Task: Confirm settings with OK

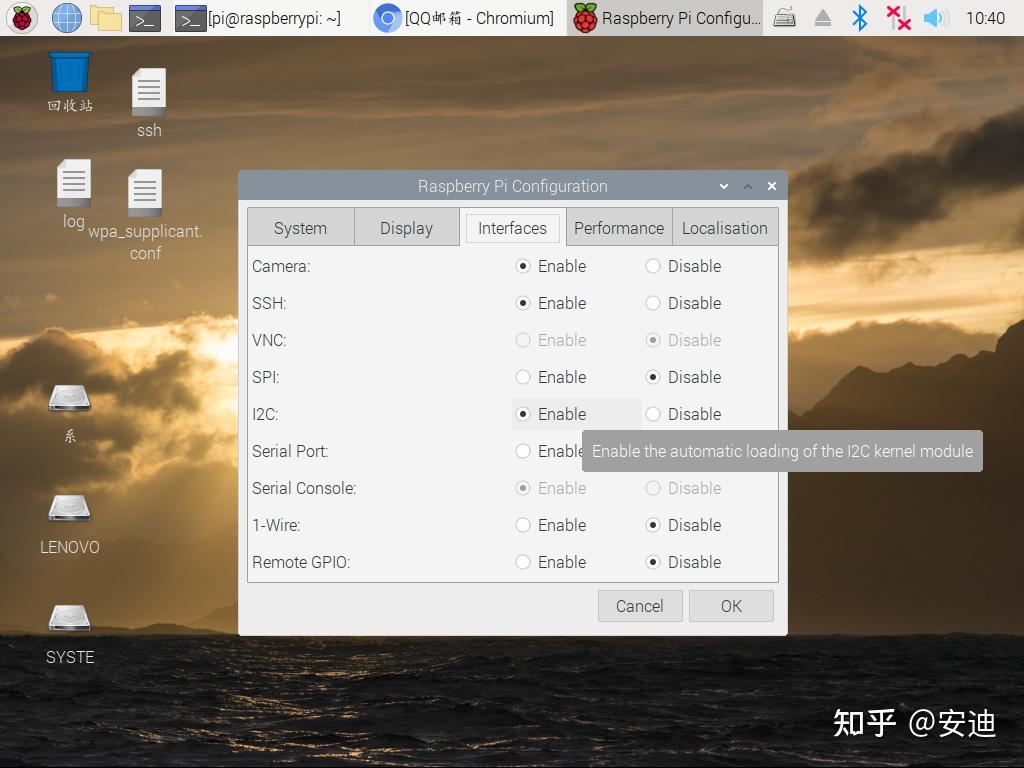Action: [731, 606]
